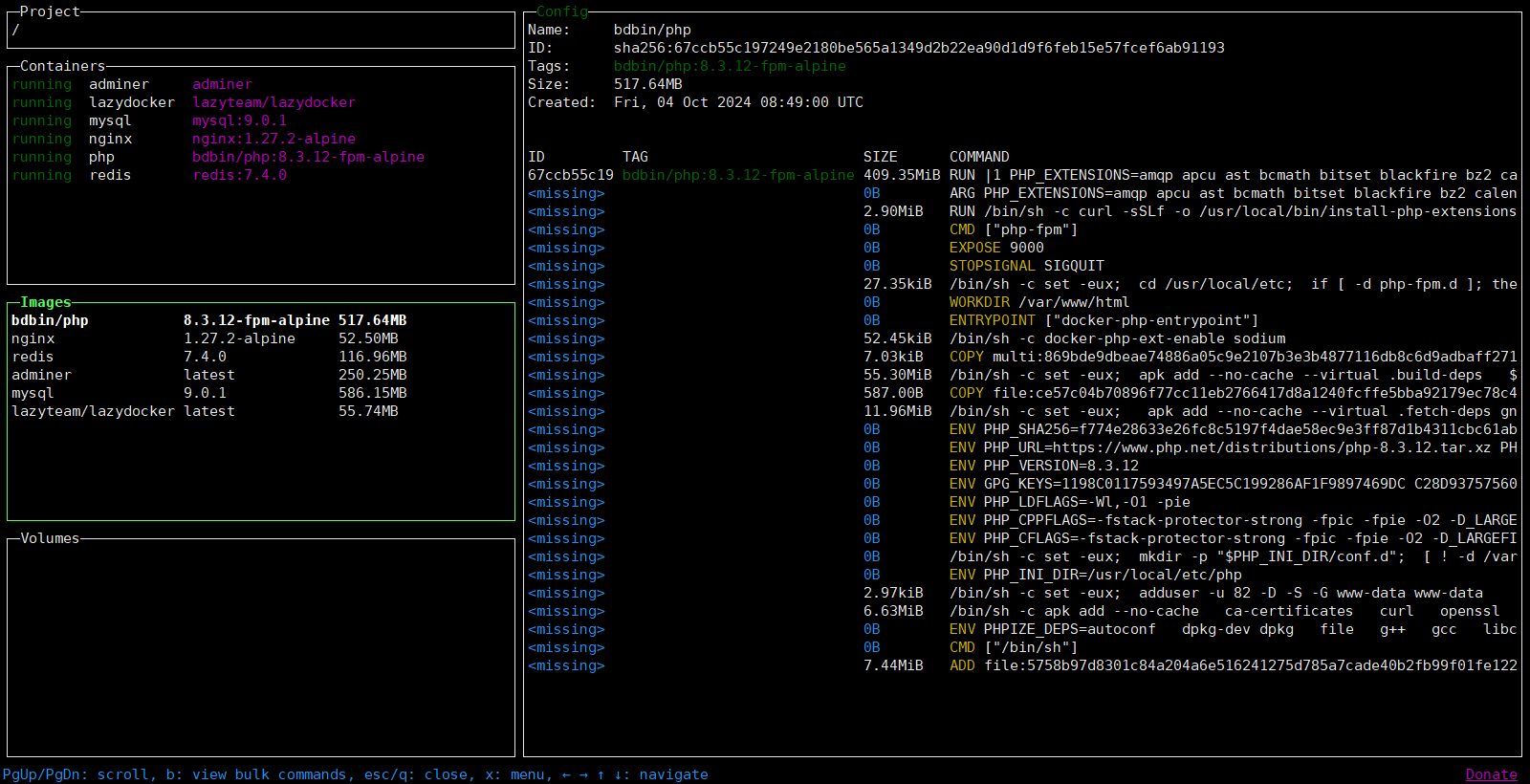This screenshot has width=1530, height=784.
Task: Click the 517.64MB Size value in Config
Action: click(x=648, y=84)
